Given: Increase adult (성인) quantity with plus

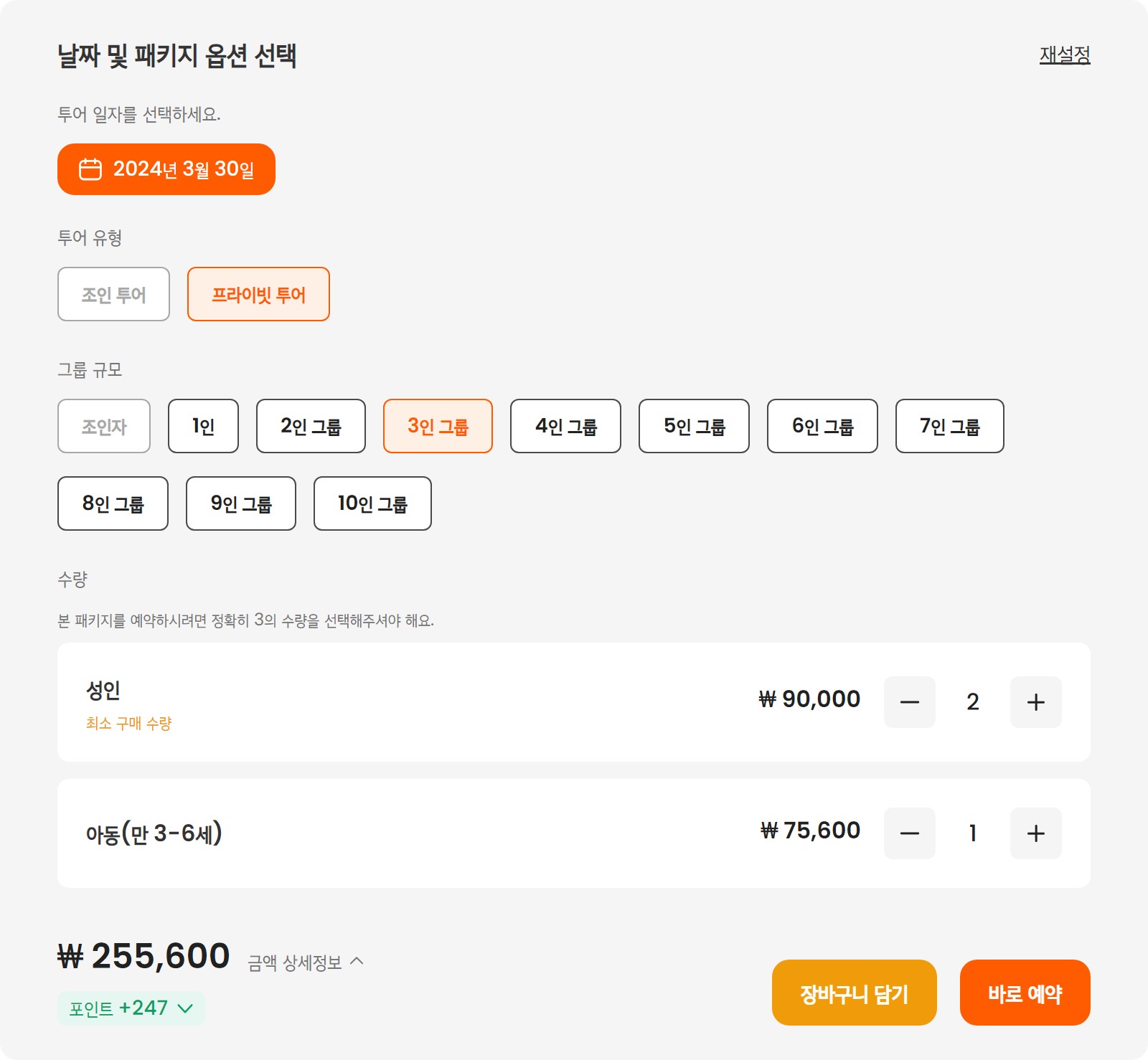Looking at the screenshot, I should click(1036, 702).
